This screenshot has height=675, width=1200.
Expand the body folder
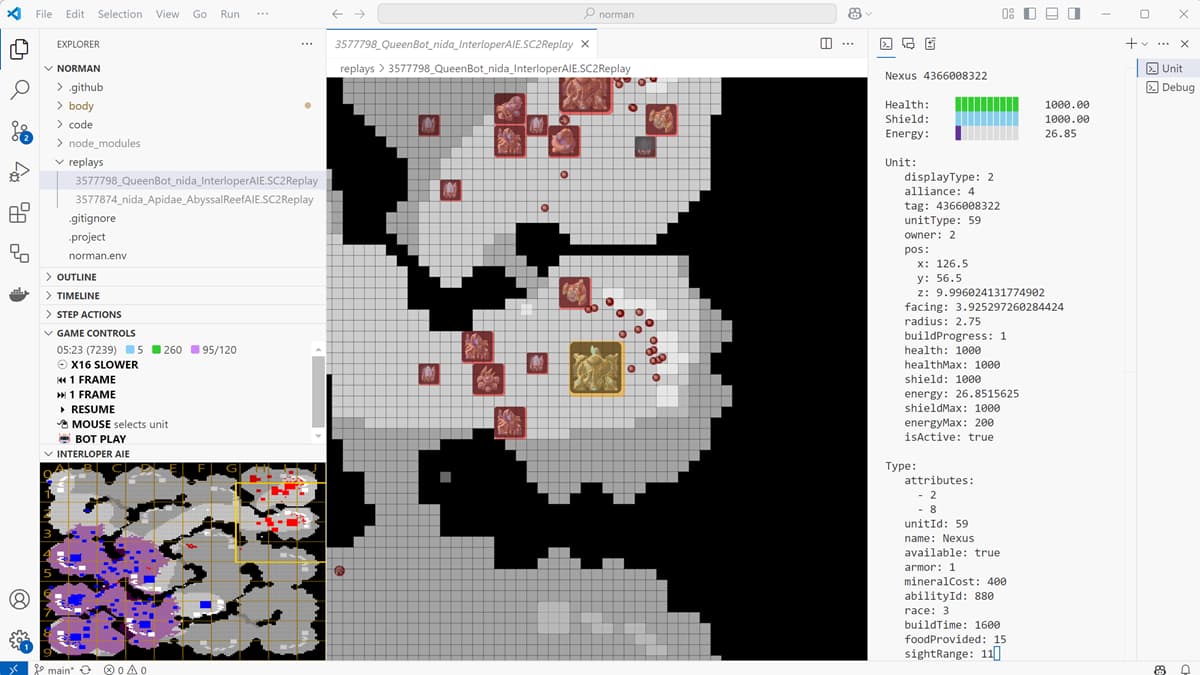pyautogui.click(x=81, y=106)
